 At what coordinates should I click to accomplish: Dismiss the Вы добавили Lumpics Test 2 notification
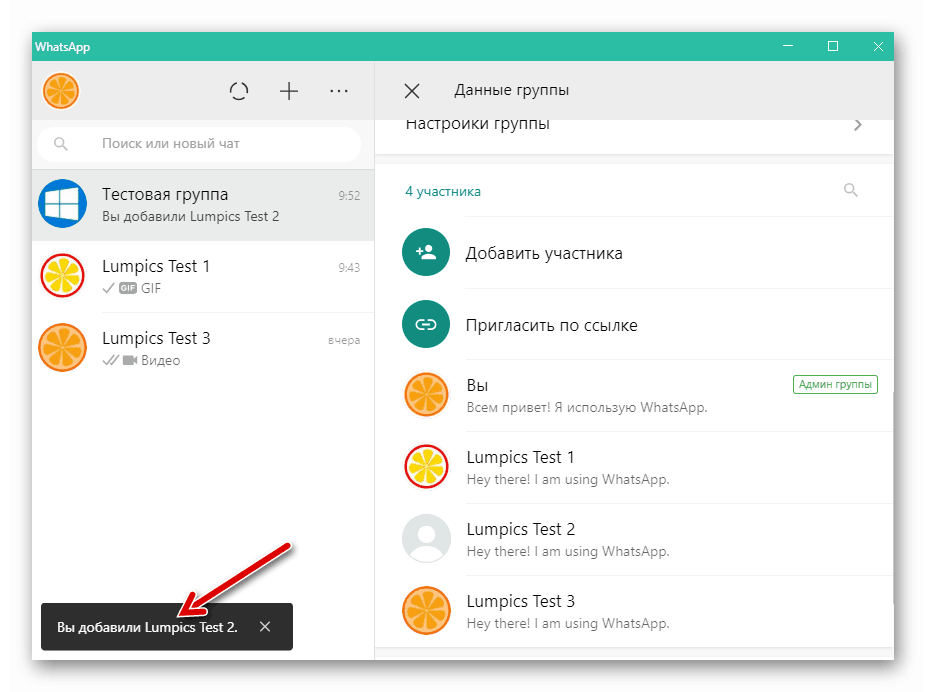265,626
